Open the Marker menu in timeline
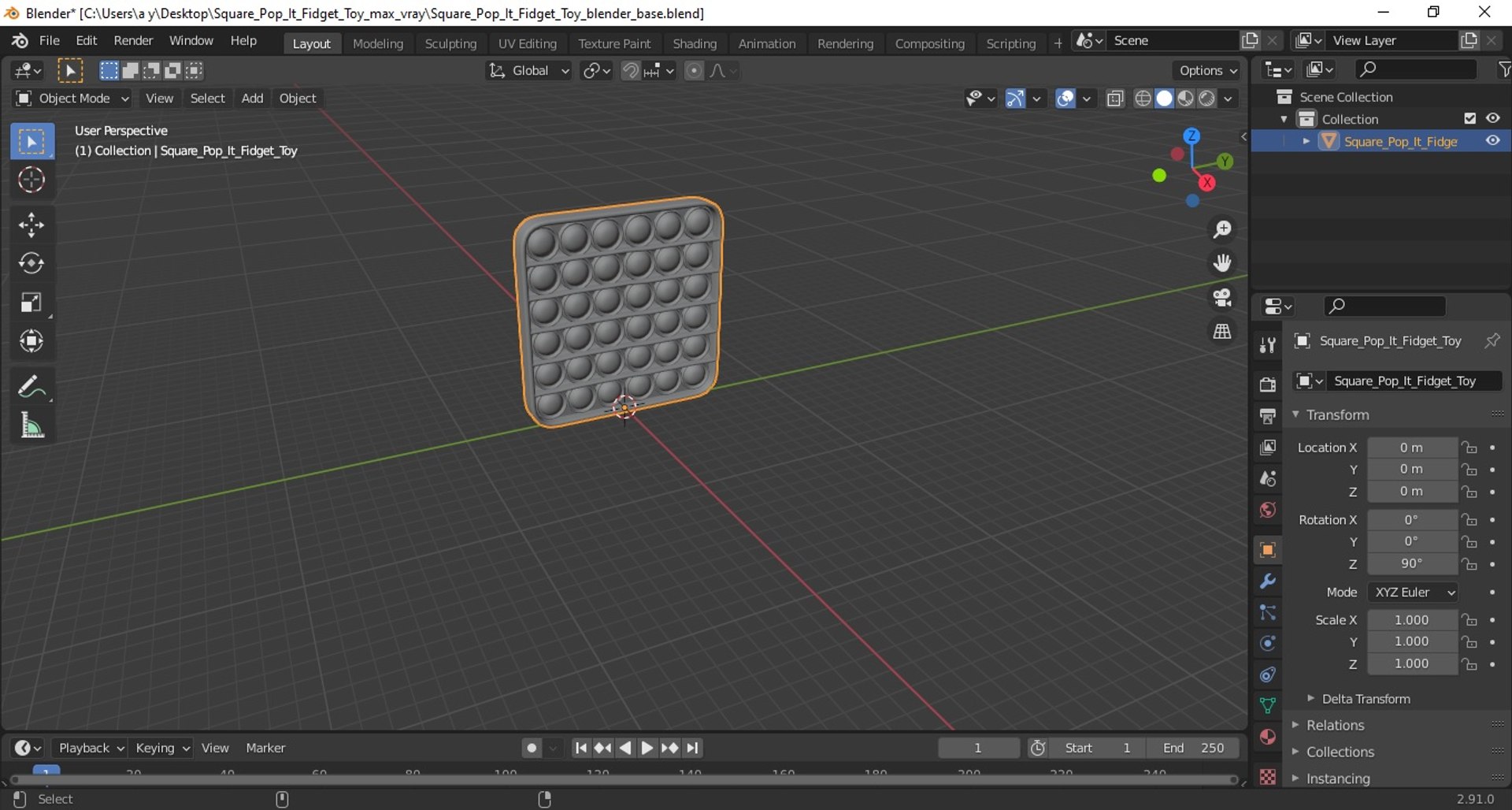Screen dimensions: 1512x810 [265, 748]
